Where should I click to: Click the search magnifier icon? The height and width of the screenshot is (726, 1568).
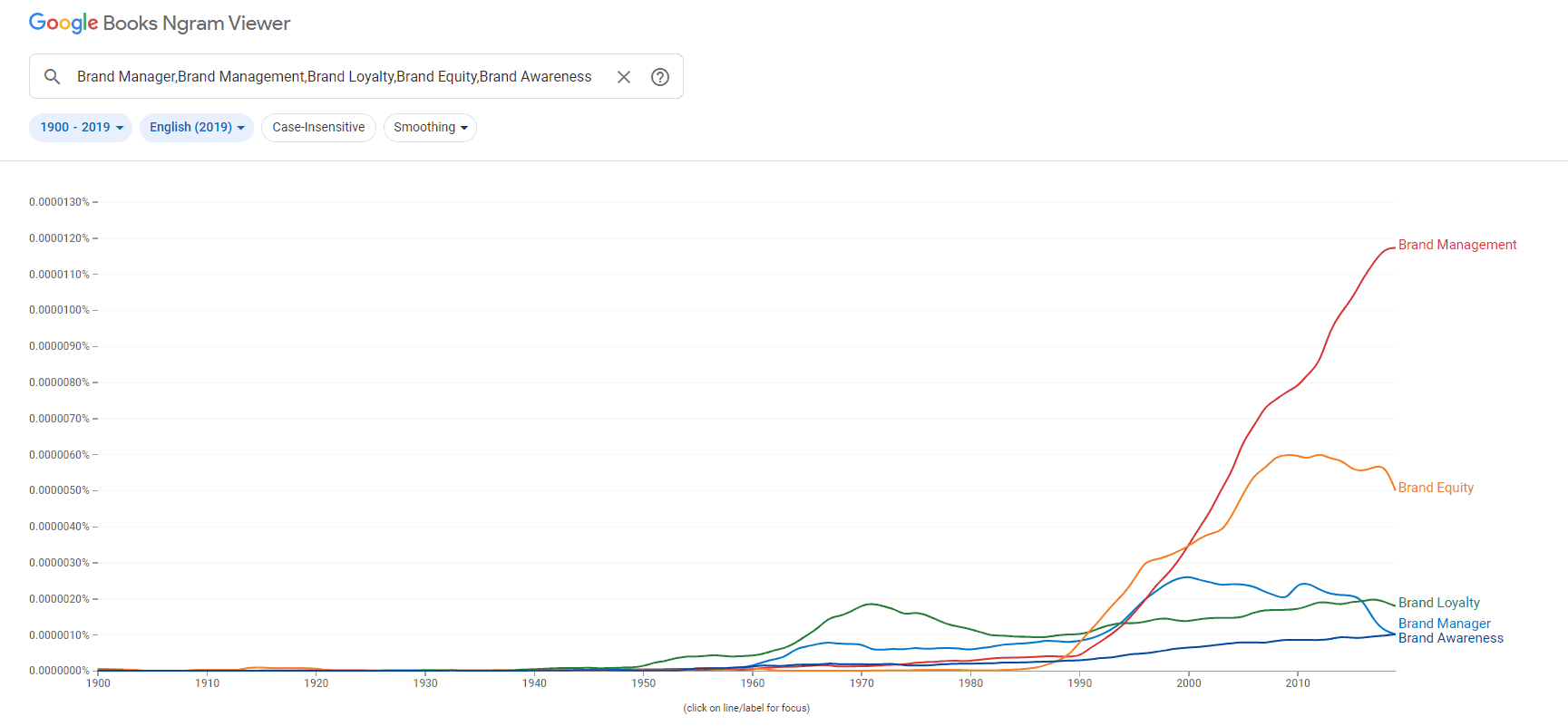[53, 77]
